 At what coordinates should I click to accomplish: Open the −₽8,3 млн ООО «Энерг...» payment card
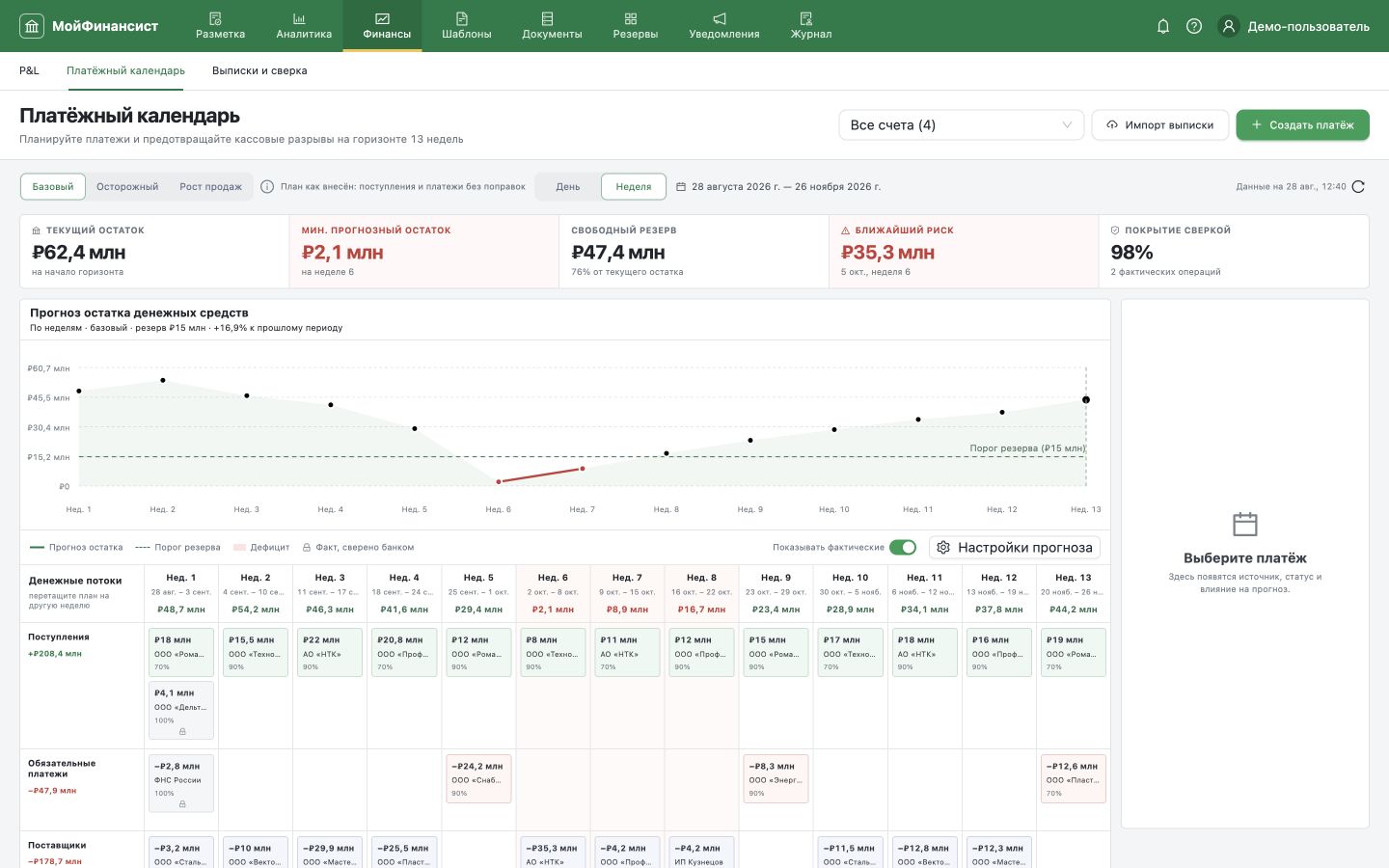pyautogui.click(x=776, y=779)
